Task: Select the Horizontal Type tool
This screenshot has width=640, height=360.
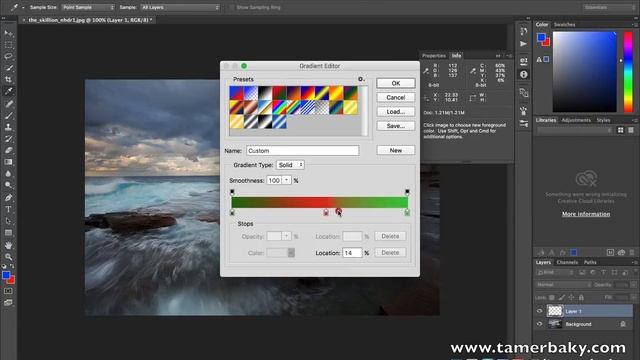Action: [x=9, y=209]
